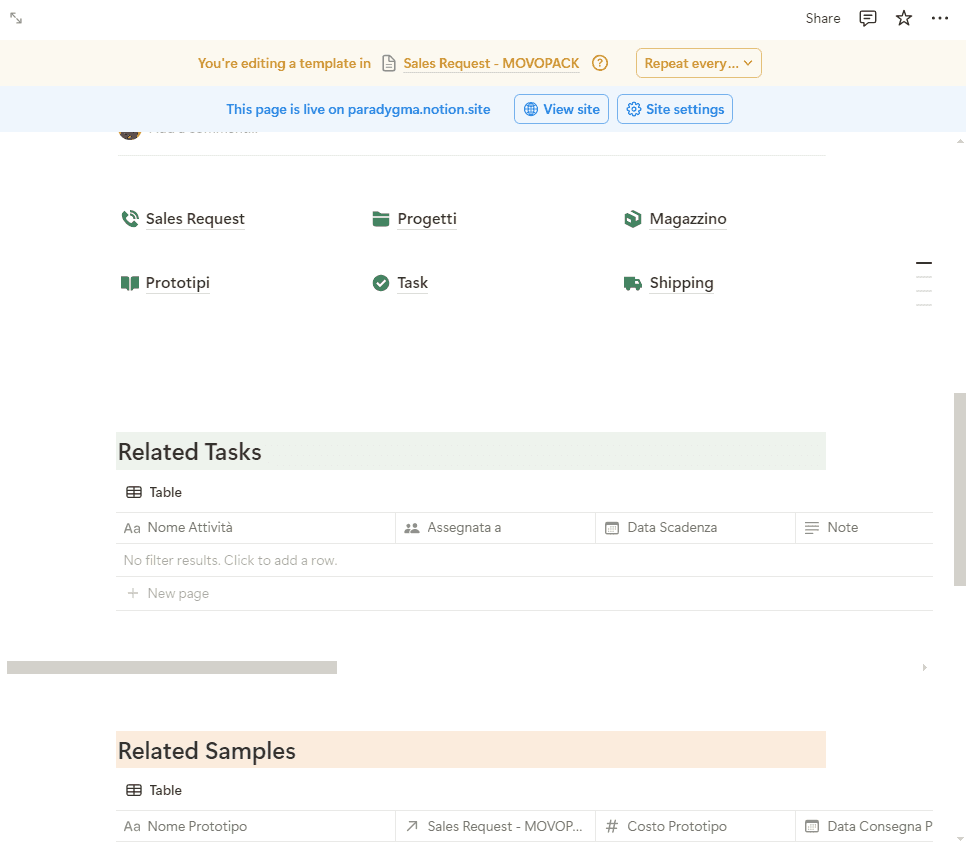Click the View site button
Image resolution: width=966 pixels, height=842 pixels.
tap(561, 109)
